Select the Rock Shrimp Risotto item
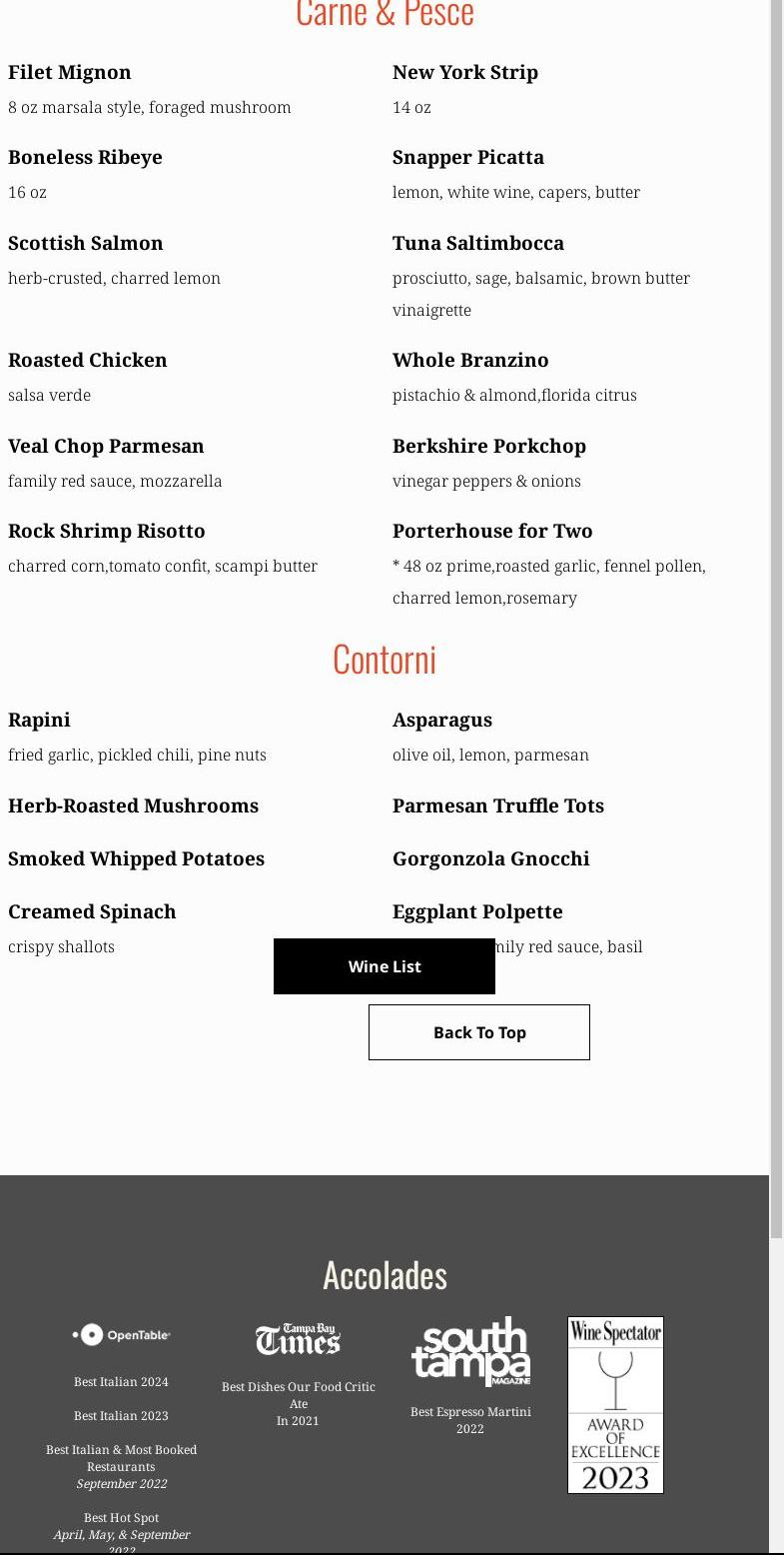Screen dimensions: 784x1555 pyautogui.click(x=107, y=531)
